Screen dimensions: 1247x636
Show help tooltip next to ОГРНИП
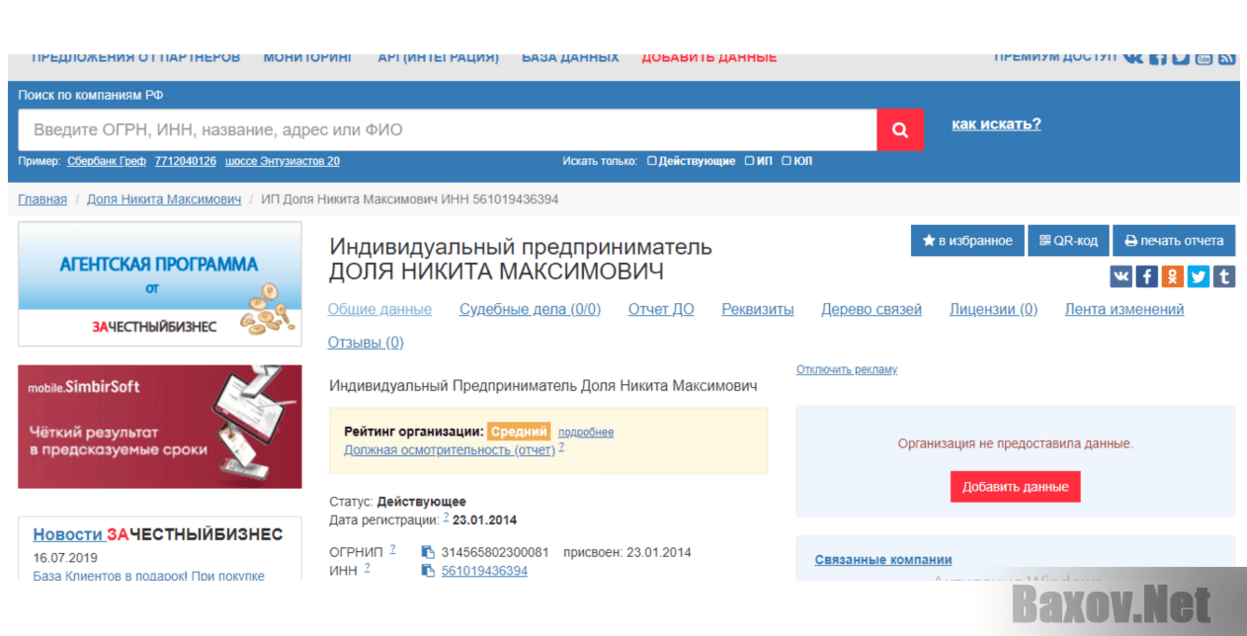pyautogui.click(x=393, y=549)
